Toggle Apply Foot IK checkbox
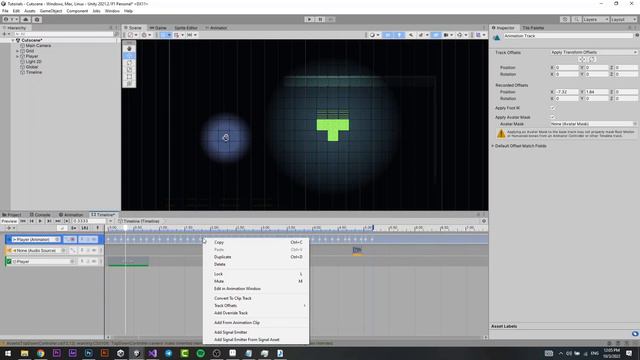 553,108
